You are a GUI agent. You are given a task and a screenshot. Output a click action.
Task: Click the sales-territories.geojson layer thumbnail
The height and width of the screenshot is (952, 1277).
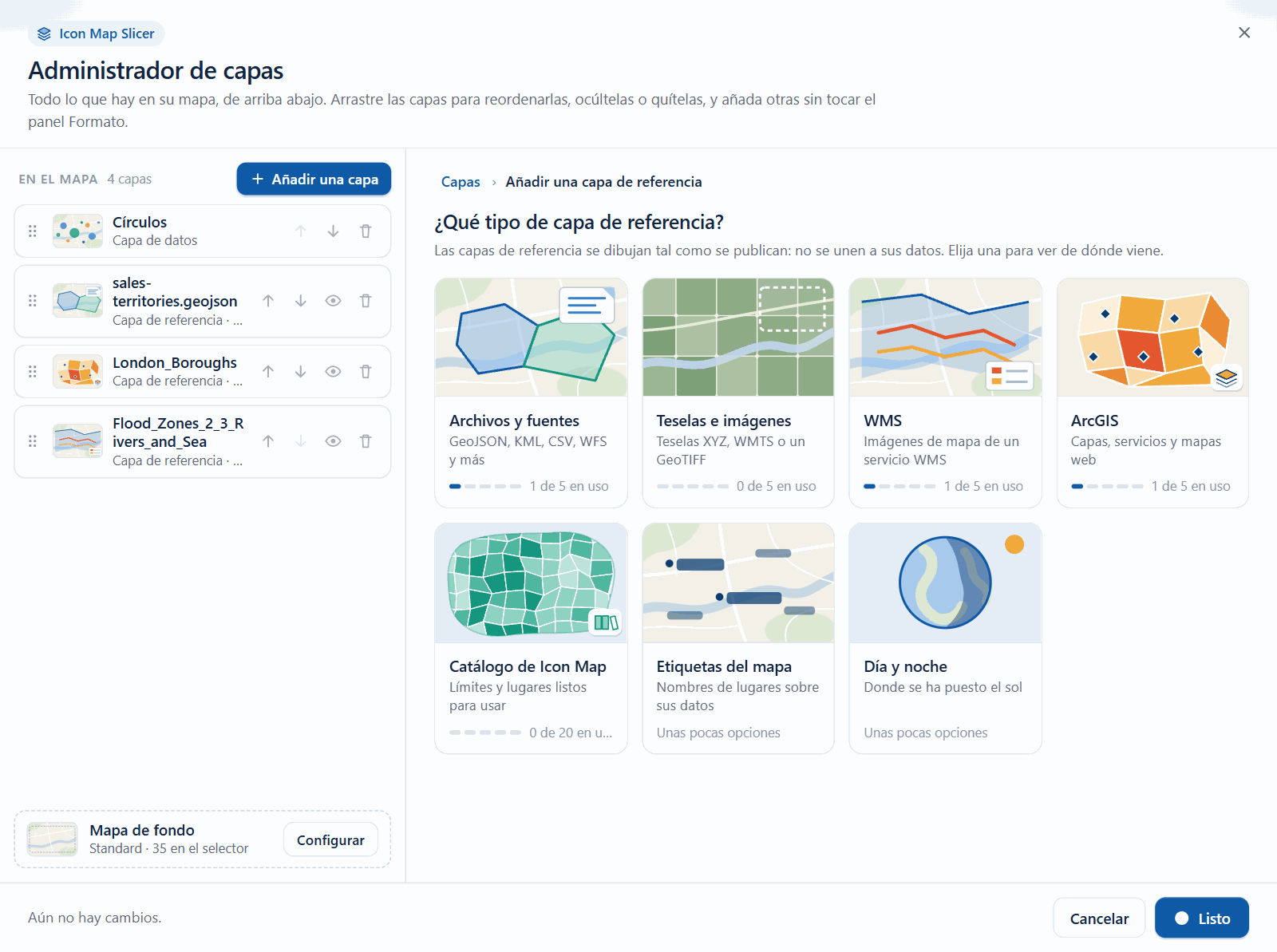pyautogui.click(x=77, y=301)
